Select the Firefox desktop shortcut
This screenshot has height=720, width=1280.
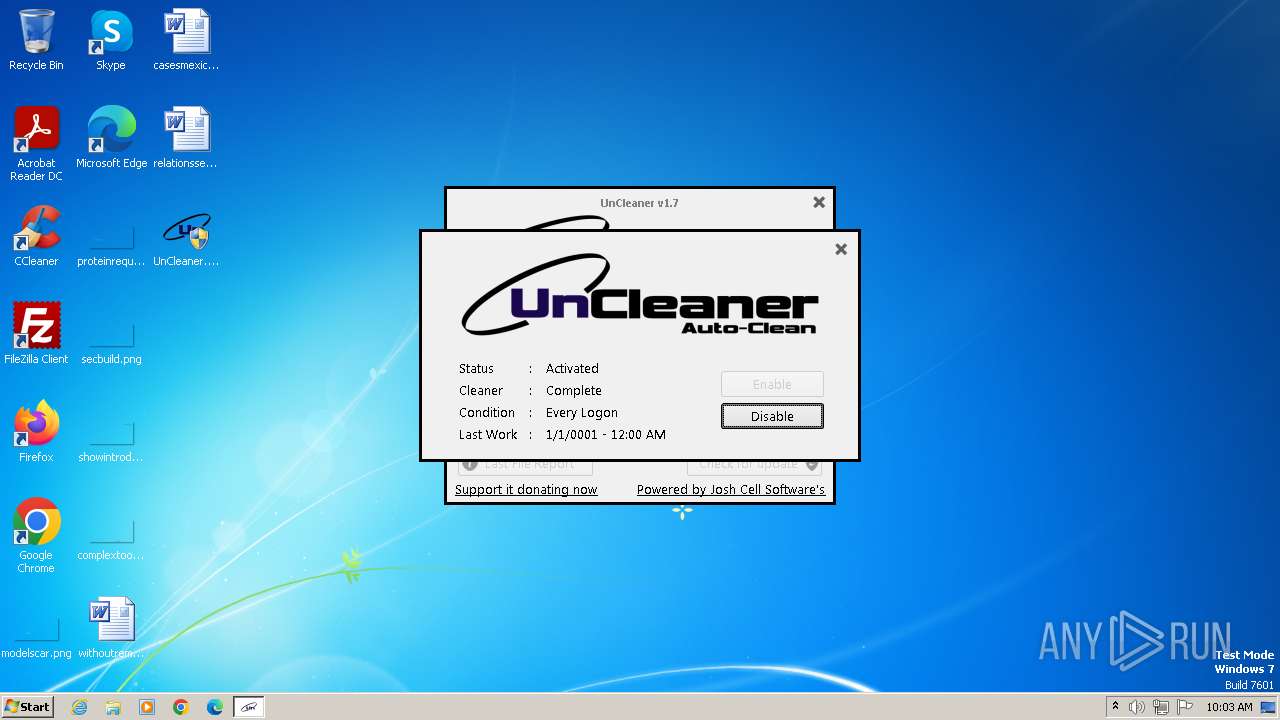[x=36, y=432]
